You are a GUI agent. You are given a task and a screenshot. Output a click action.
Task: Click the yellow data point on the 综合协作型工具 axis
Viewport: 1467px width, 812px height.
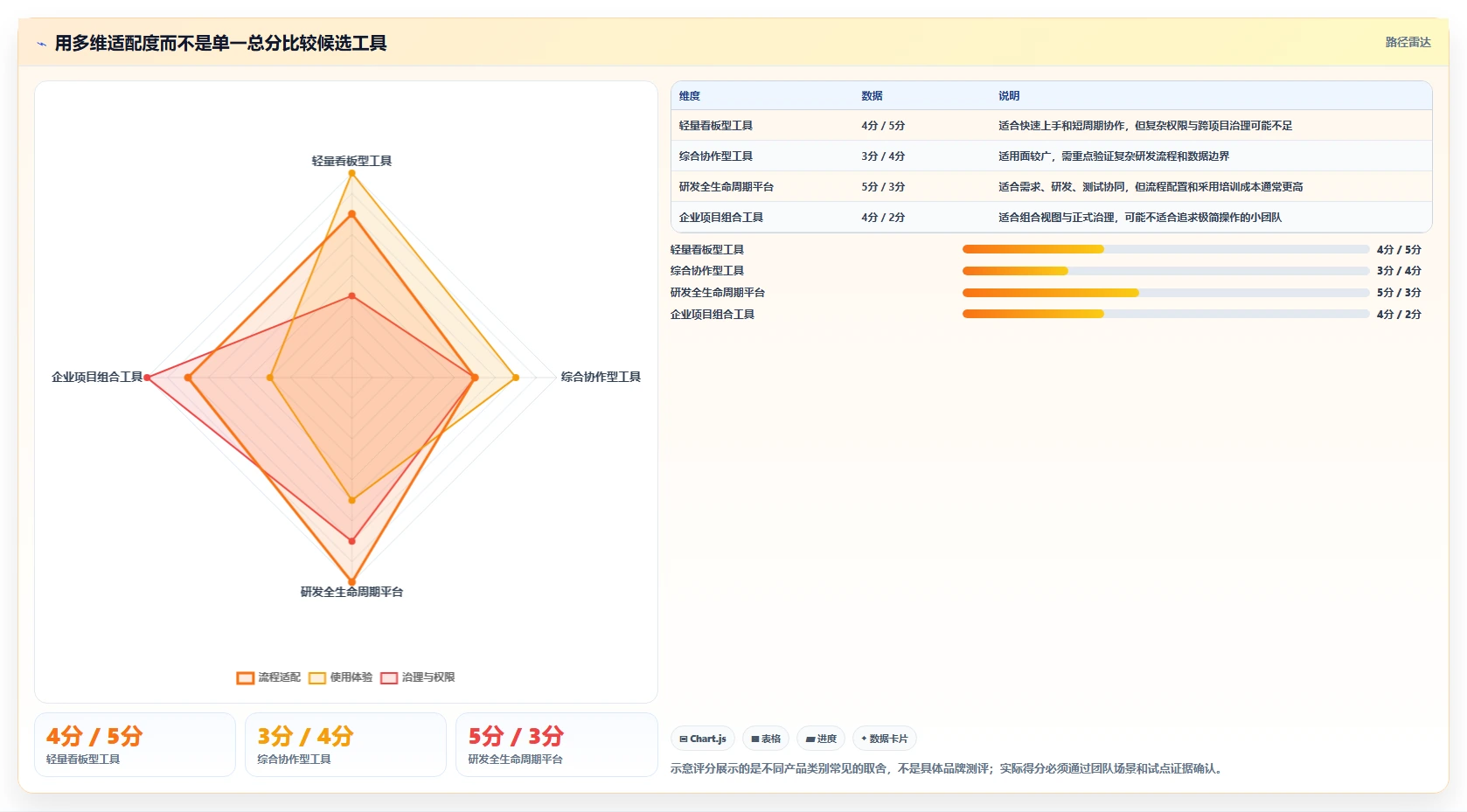[x=516, y=378]
